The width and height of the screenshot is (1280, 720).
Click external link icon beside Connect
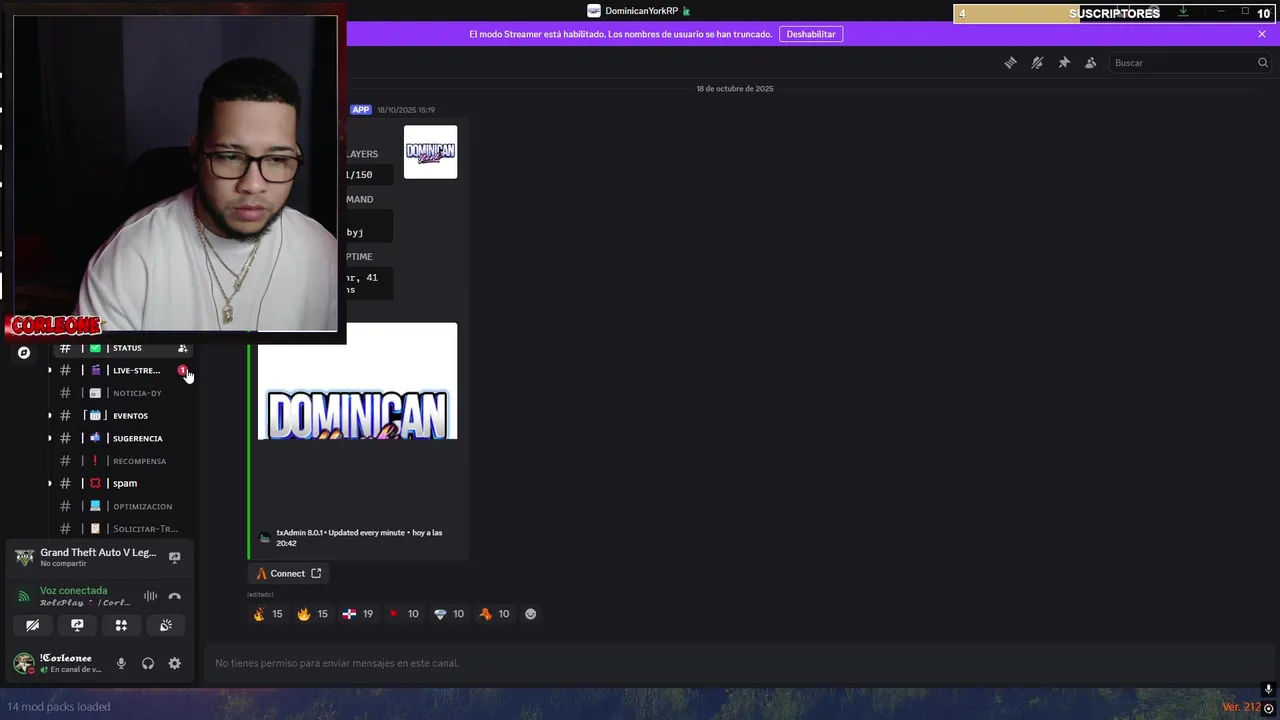(316, 573)
